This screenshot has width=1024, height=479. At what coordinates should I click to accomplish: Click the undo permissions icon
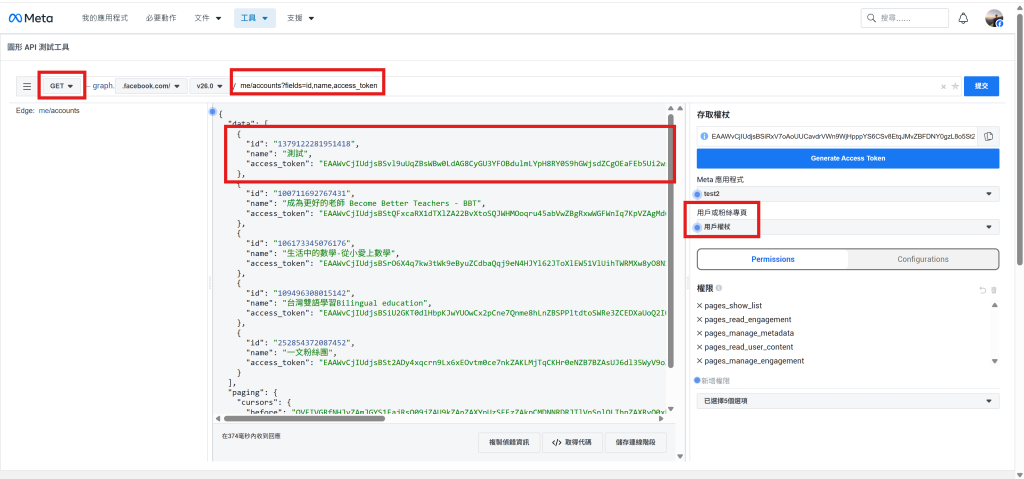(x=982, y=289)
